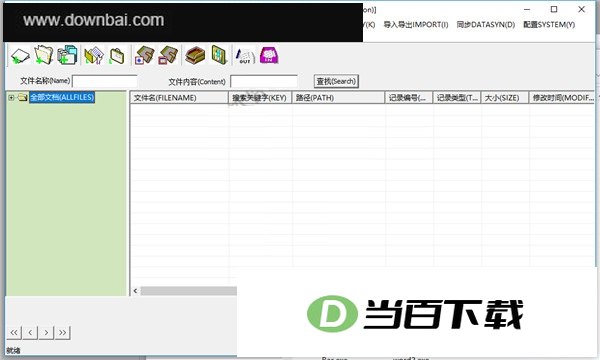The image size is (600, 360).
Task: Sort by 大小(SIZE) column header
Action: [x=505, y=98]
